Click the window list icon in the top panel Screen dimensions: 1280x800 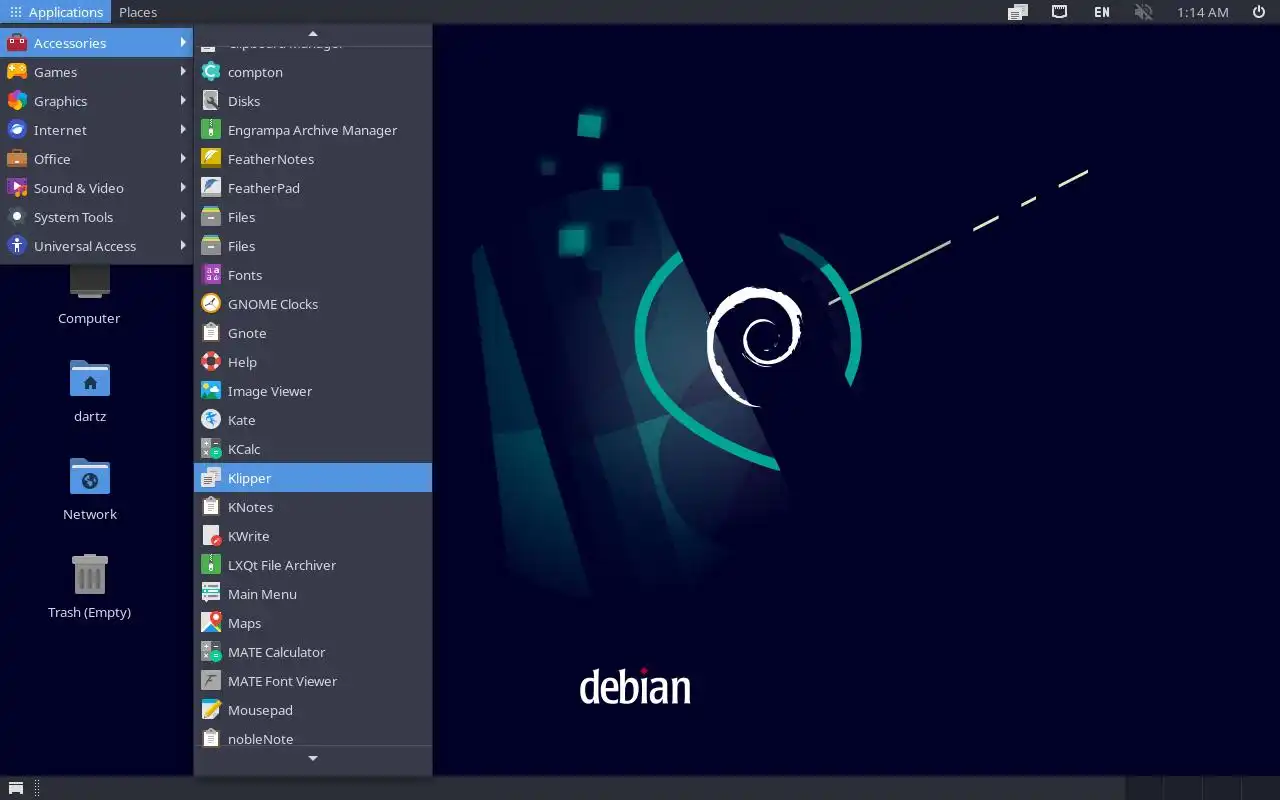[1018, 12]
